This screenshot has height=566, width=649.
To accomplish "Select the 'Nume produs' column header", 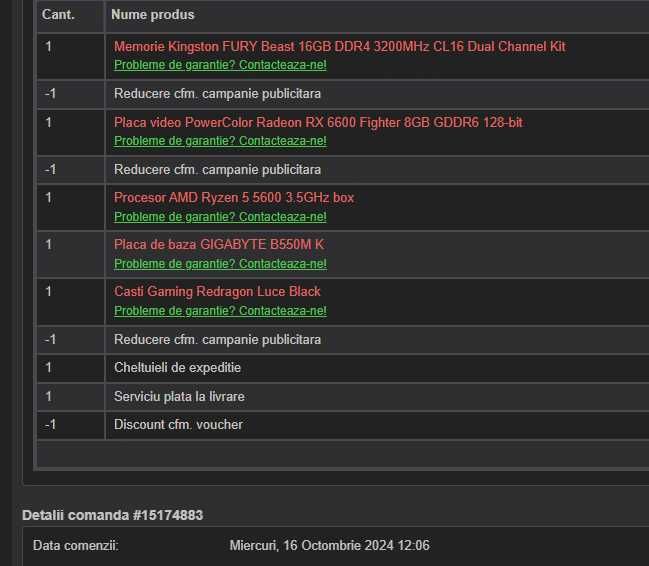I will tap(153, 15).
